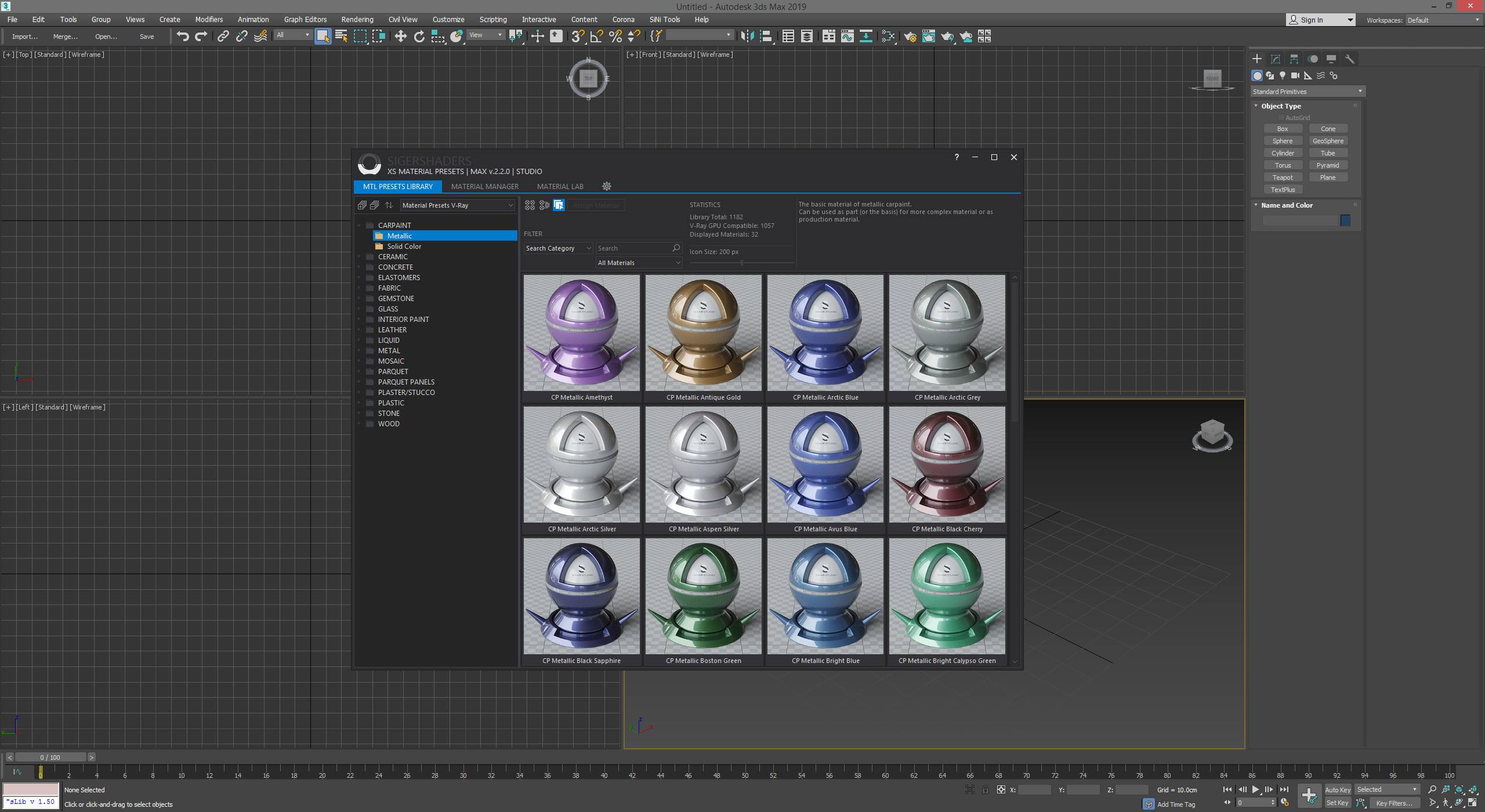Image resolution: width=1485 pixels, height=812 pixels.
Task: Toggle Spinner Snap
Action: (x=634, y=37)
